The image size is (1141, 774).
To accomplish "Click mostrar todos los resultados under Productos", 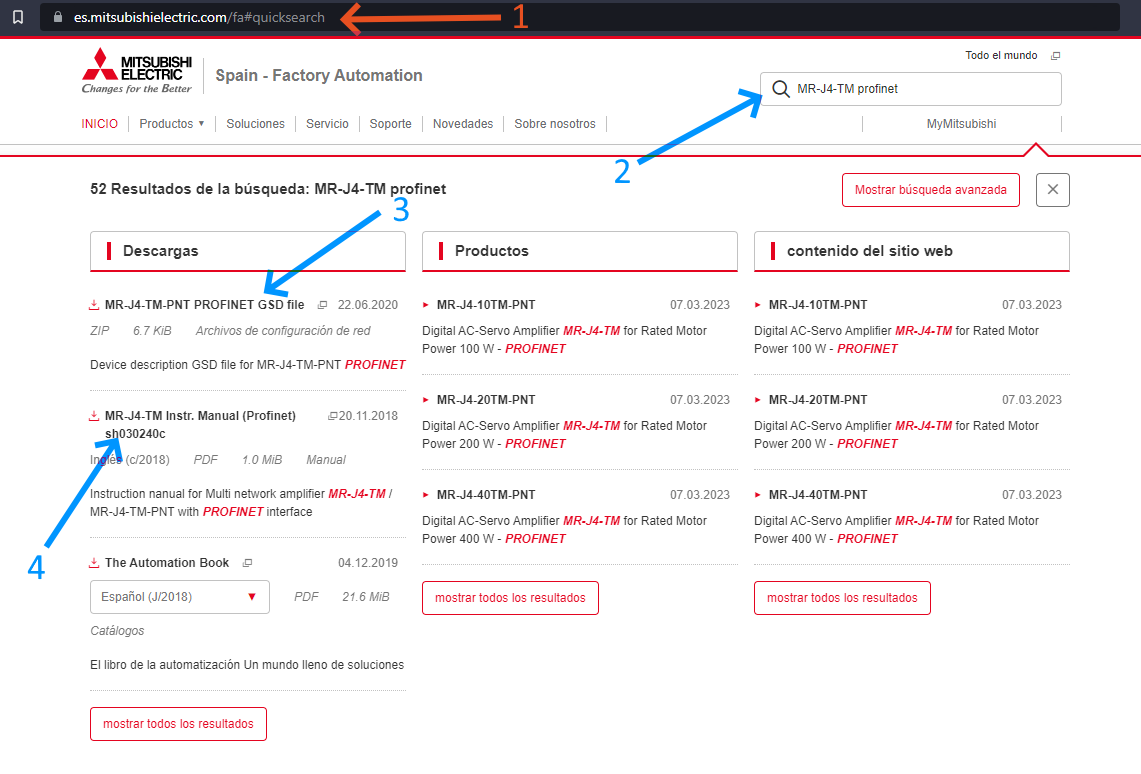I will tap(510, 598).
